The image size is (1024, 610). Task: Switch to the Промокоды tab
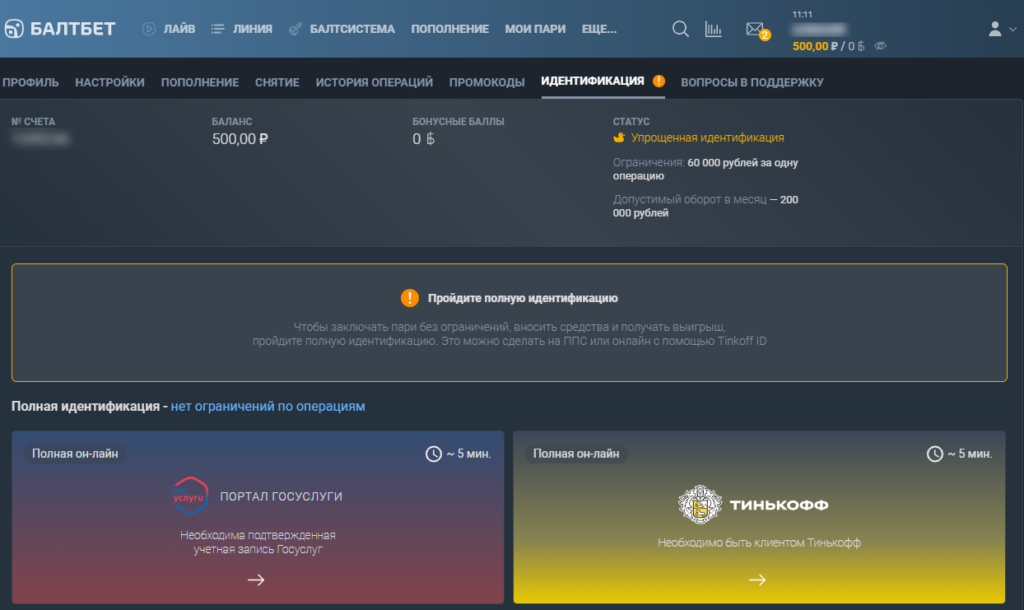[x=487, y=82]
